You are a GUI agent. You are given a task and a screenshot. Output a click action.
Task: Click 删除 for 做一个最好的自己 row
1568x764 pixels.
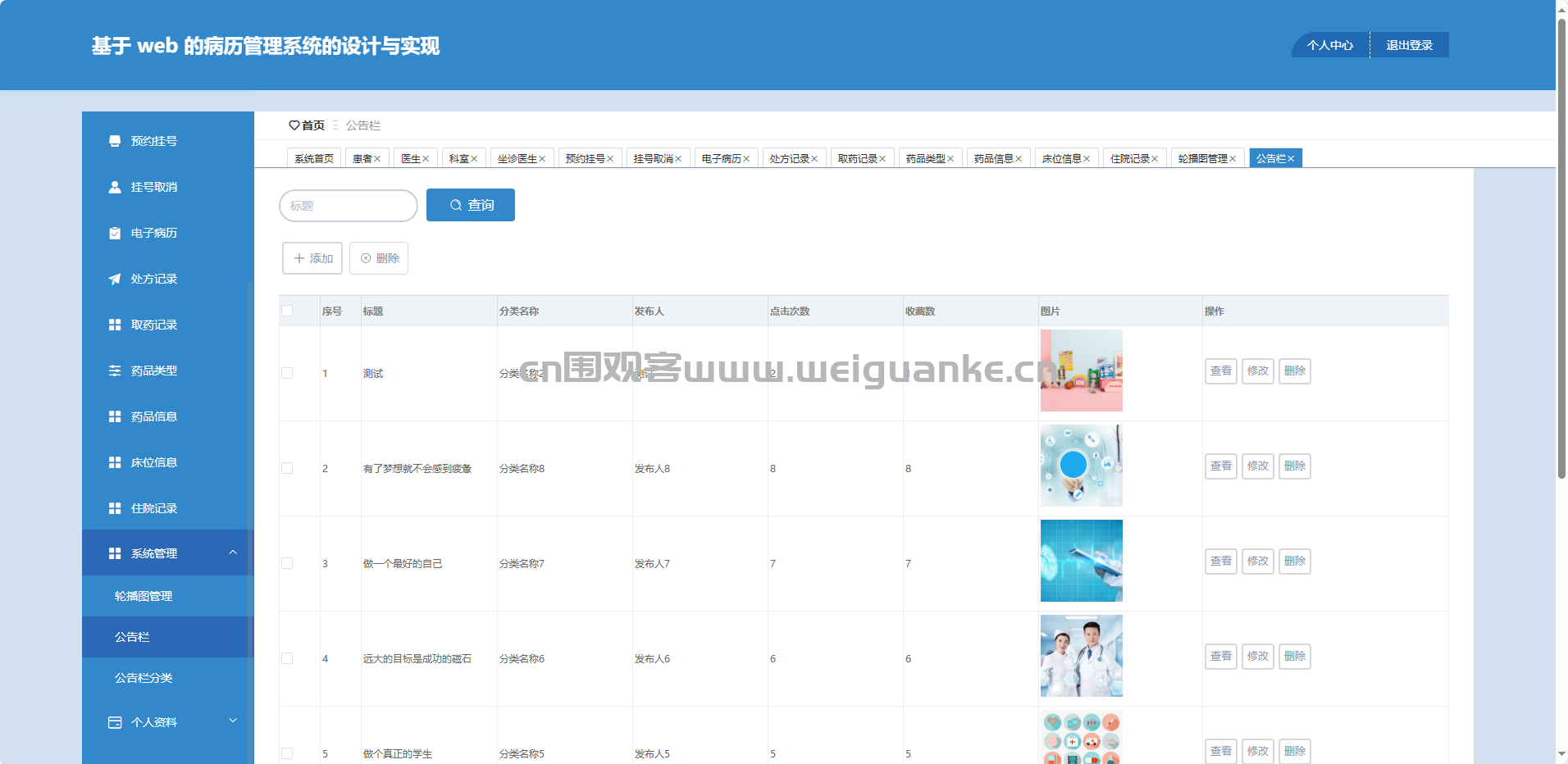click(1295, 562)
